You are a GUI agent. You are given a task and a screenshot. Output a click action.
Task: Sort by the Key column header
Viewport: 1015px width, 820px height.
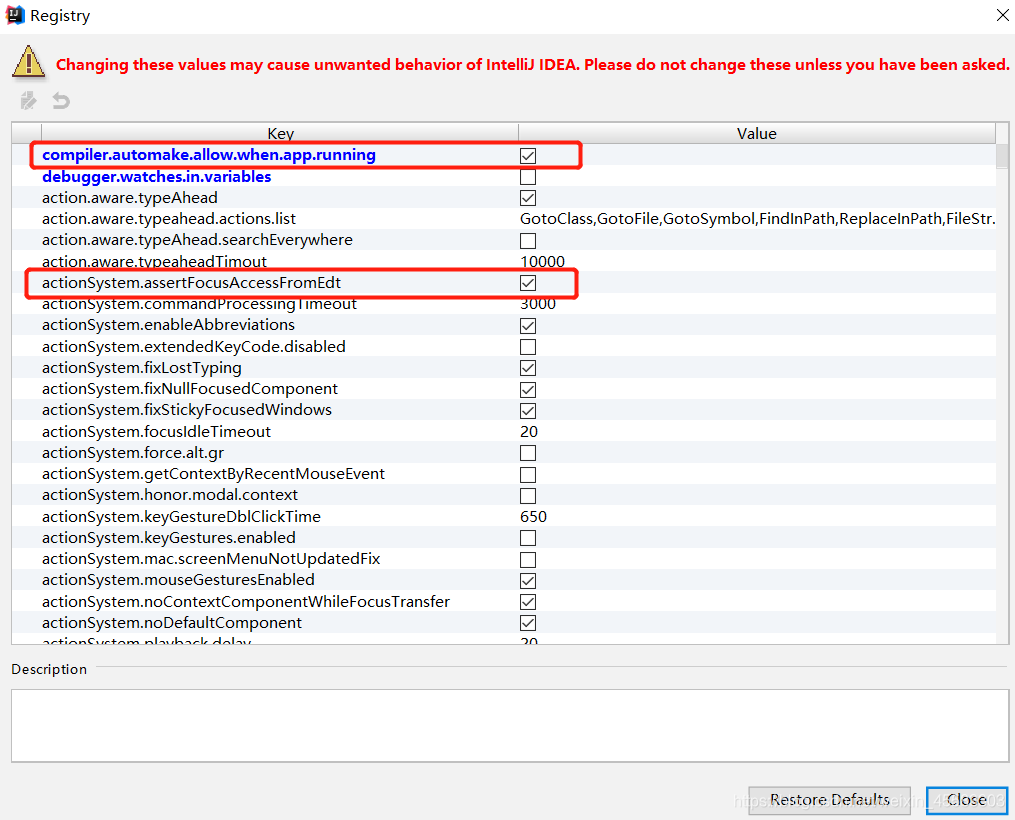[280, 133]
